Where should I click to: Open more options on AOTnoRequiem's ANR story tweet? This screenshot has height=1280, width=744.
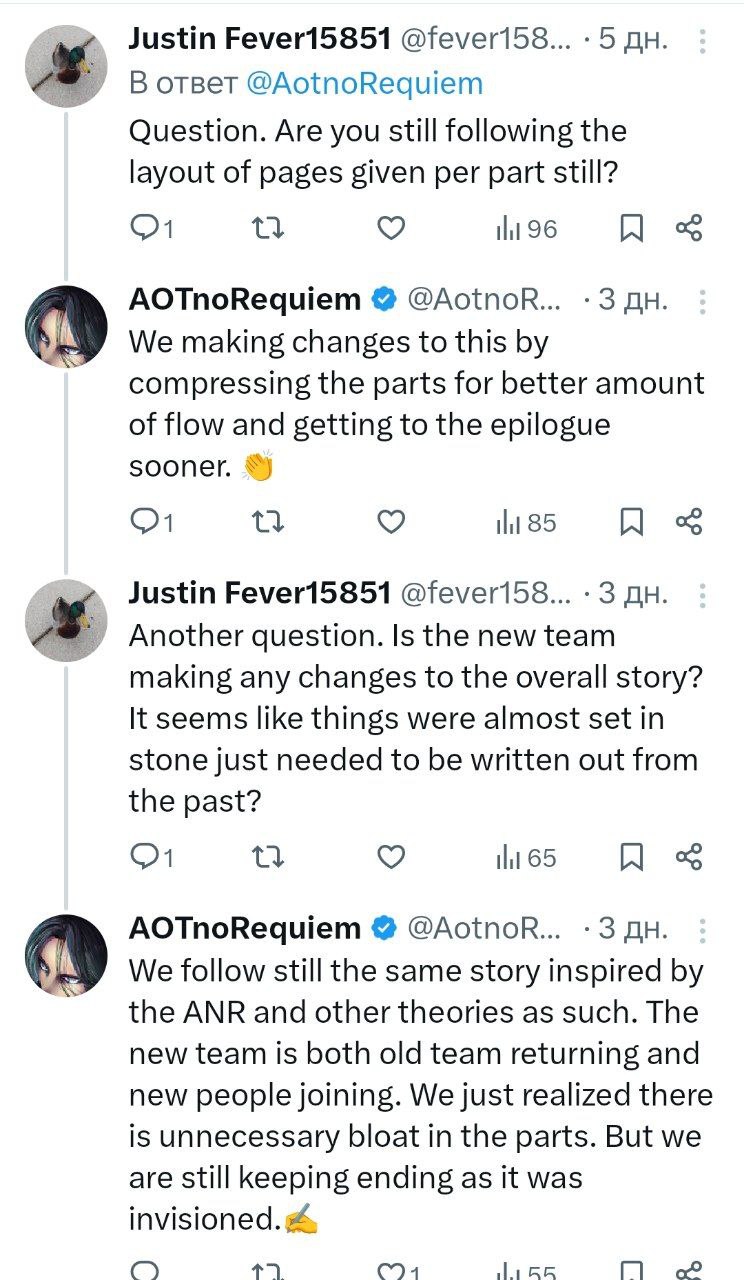tap(703, 930)
